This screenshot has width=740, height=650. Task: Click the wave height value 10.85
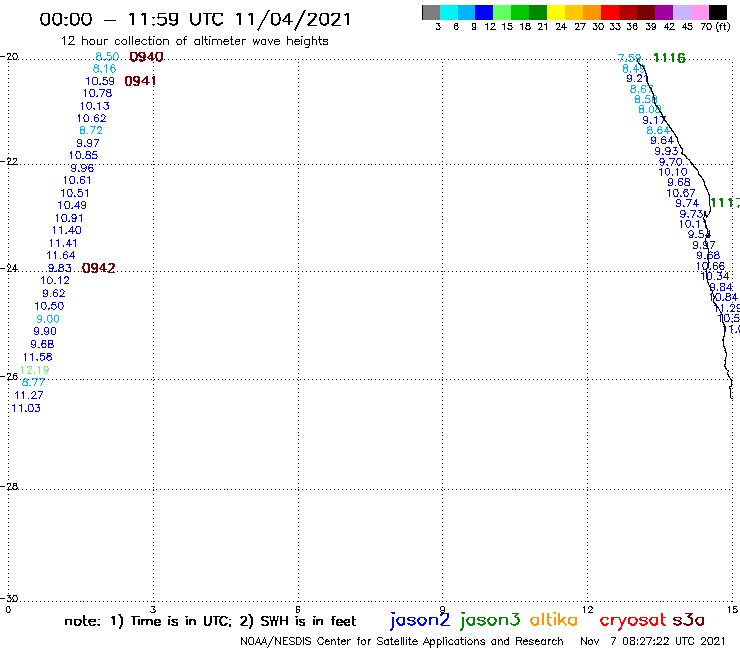(83, 155)
